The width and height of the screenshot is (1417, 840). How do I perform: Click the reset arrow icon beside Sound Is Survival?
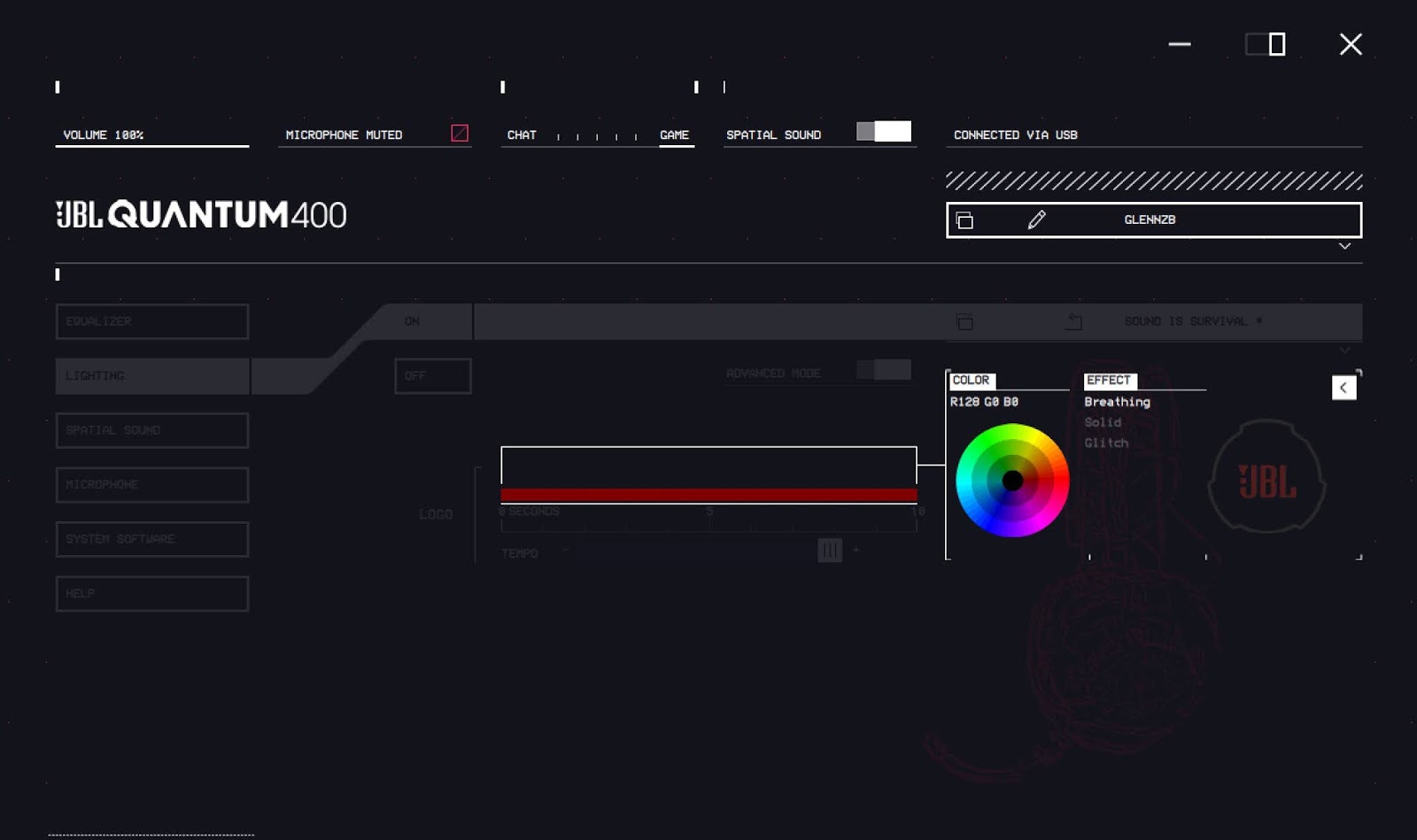(1073, 321)
